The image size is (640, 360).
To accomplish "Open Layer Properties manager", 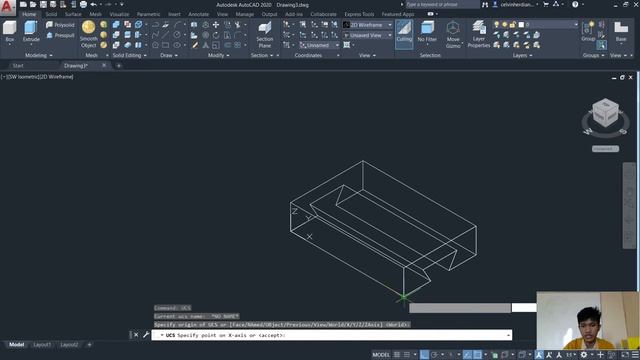I will point(479,35).
